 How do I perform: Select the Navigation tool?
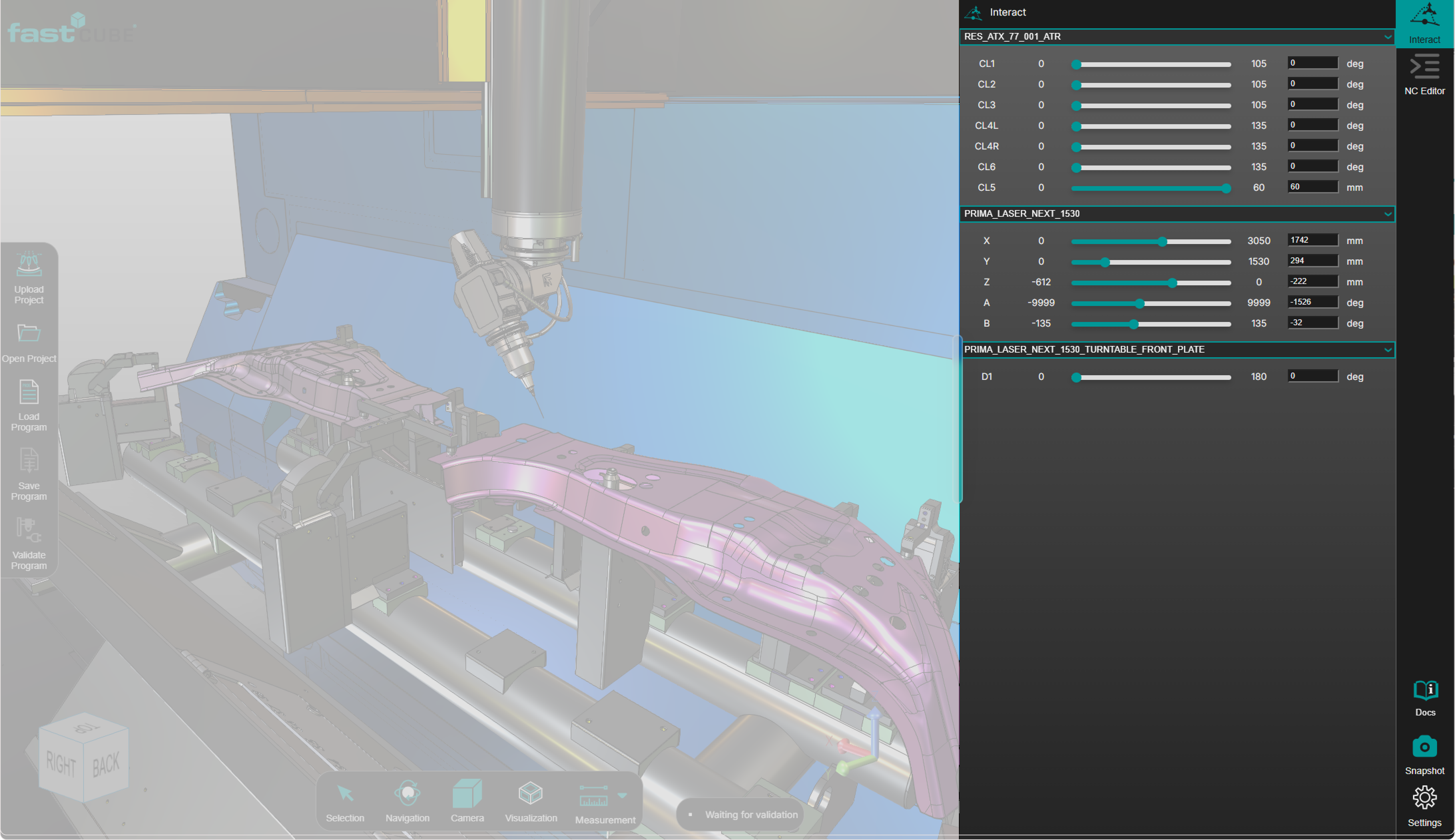407,794
